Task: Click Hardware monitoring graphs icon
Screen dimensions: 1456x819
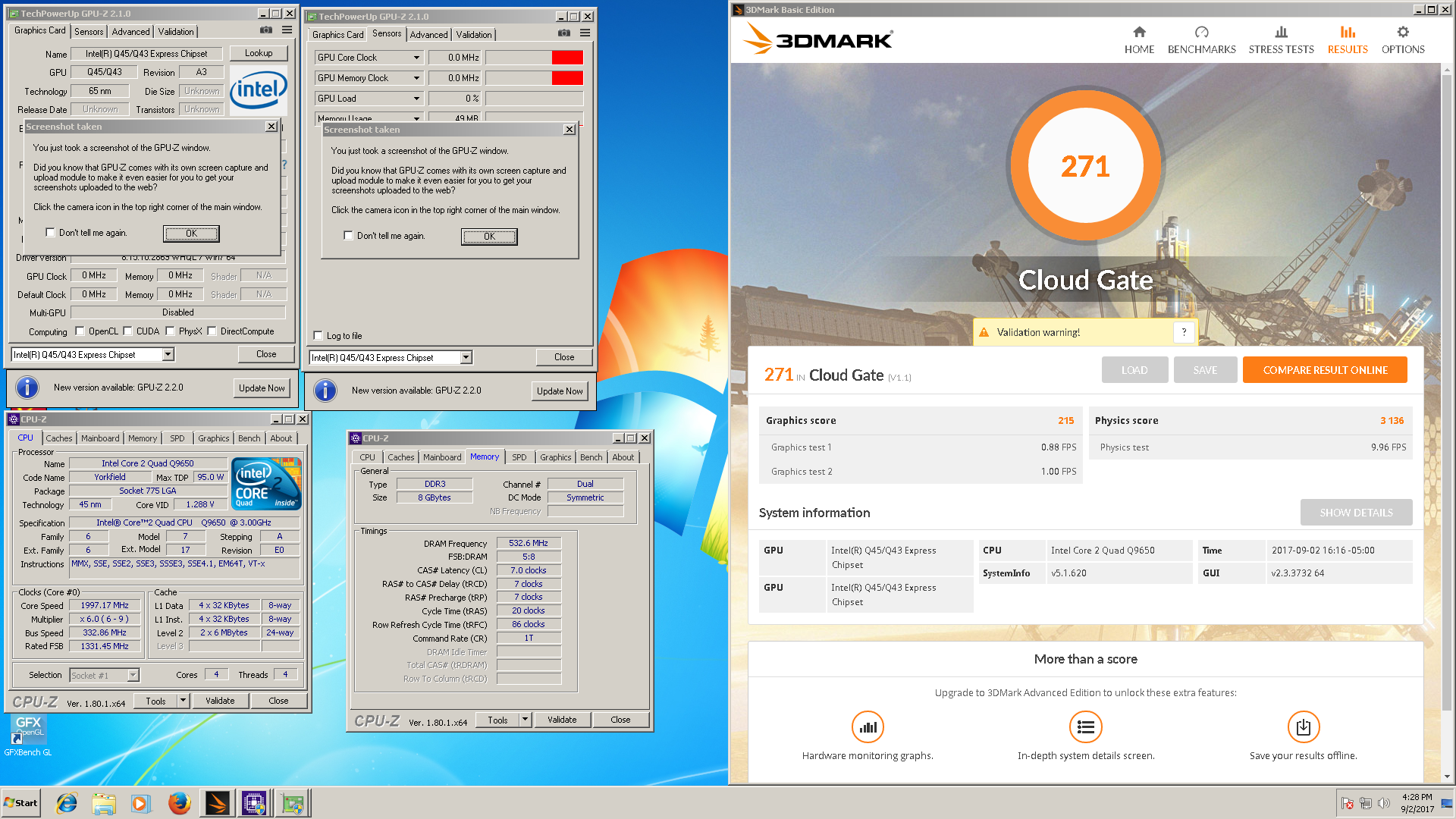Action: [x=868, y=727]
